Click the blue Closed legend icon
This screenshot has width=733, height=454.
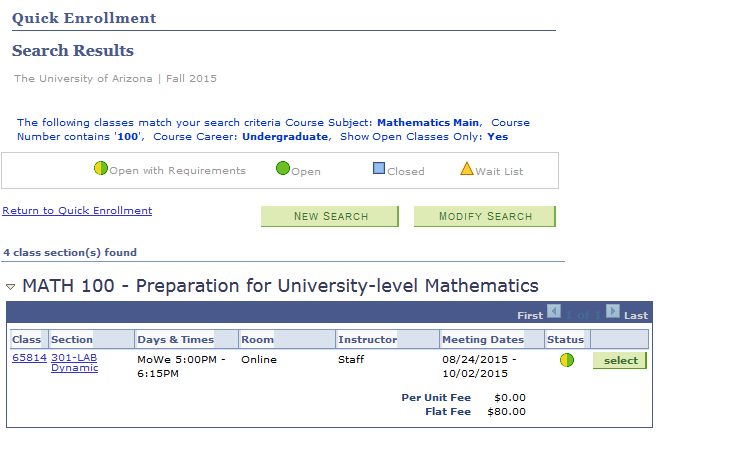[379, 169]
